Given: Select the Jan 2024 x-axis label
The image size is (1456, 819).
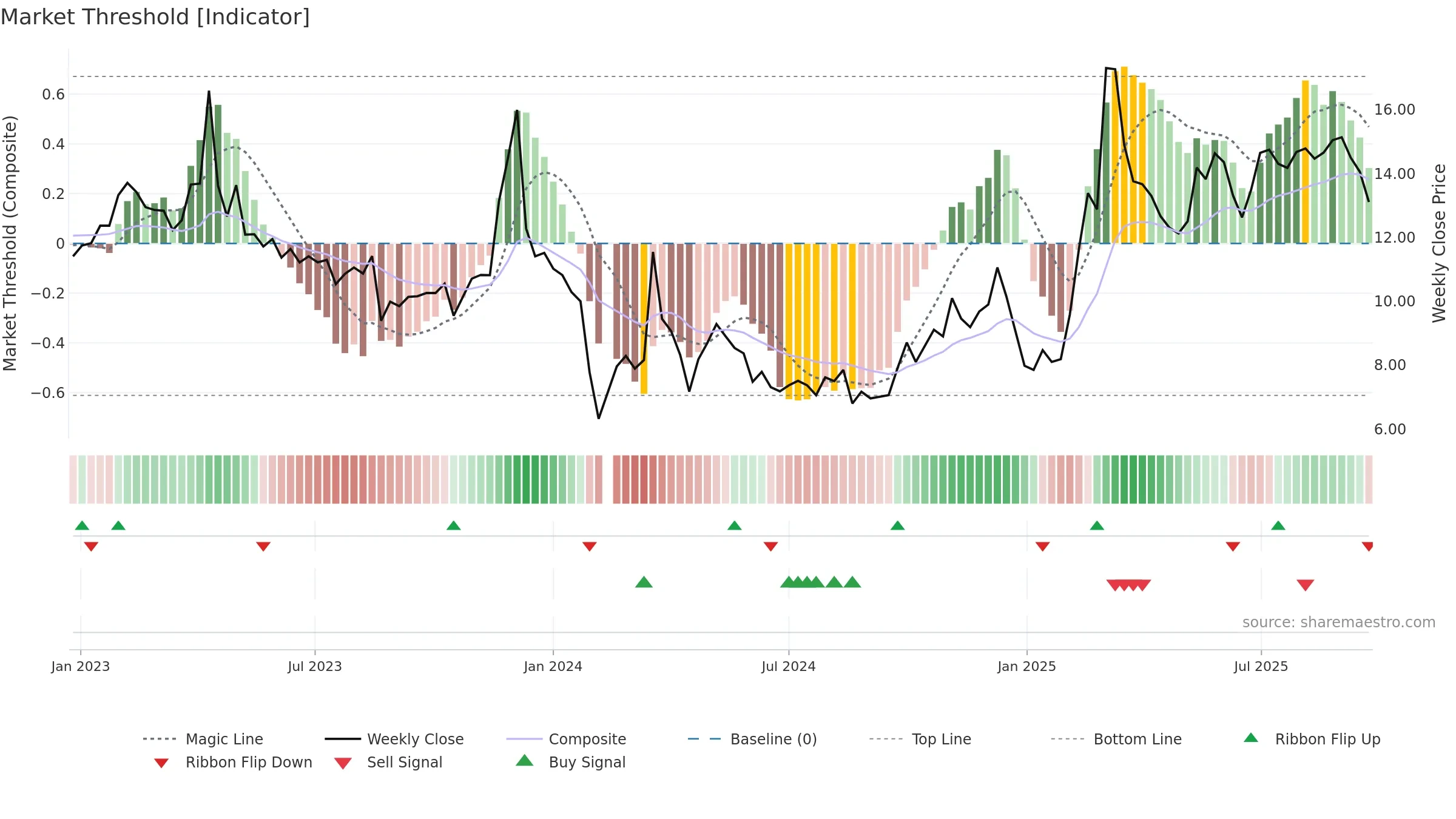Looking at the screenshot, I should 553,666.
